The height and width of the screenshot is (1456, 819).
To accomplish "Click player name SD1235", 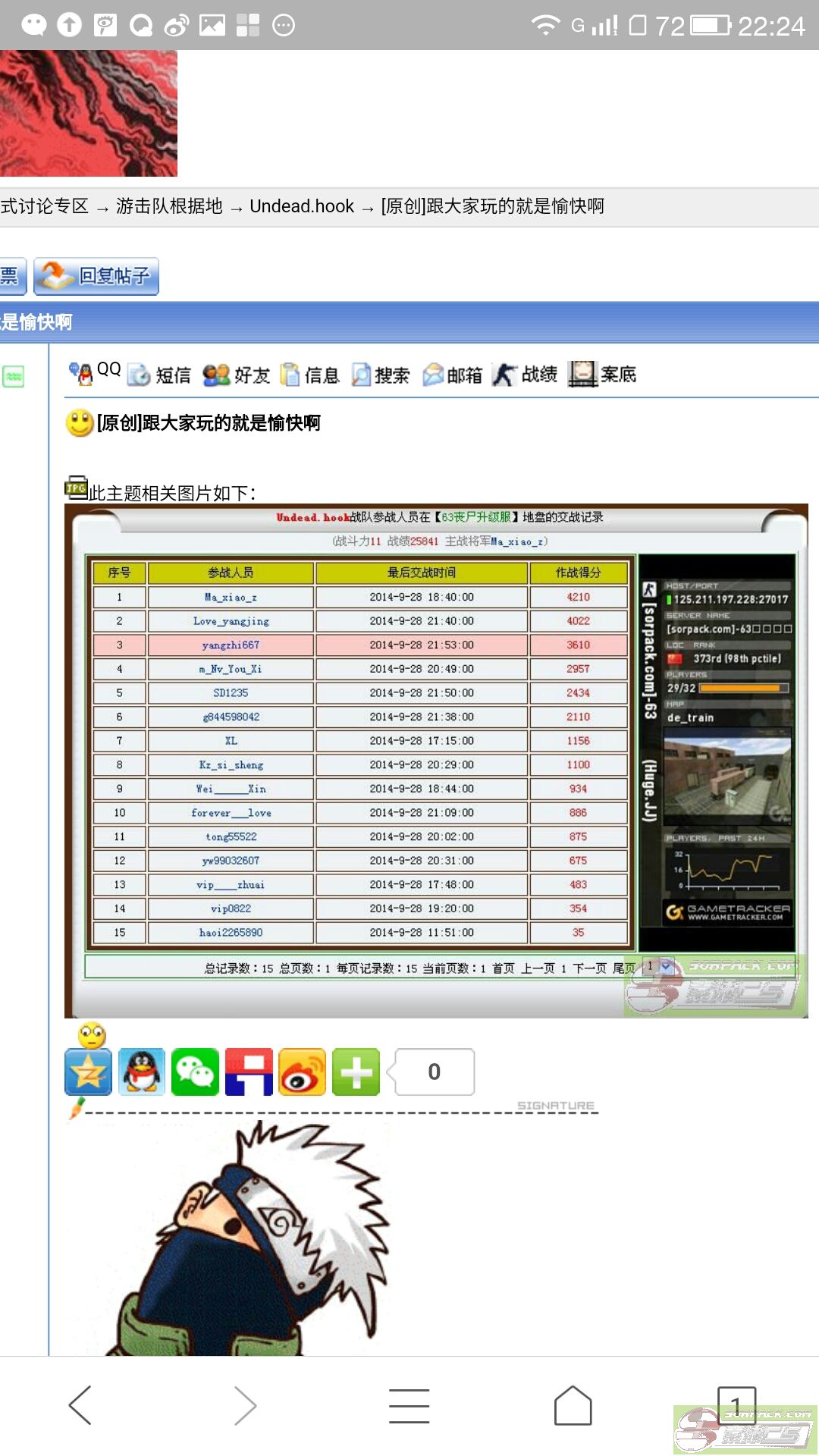I will coord(231,693).
